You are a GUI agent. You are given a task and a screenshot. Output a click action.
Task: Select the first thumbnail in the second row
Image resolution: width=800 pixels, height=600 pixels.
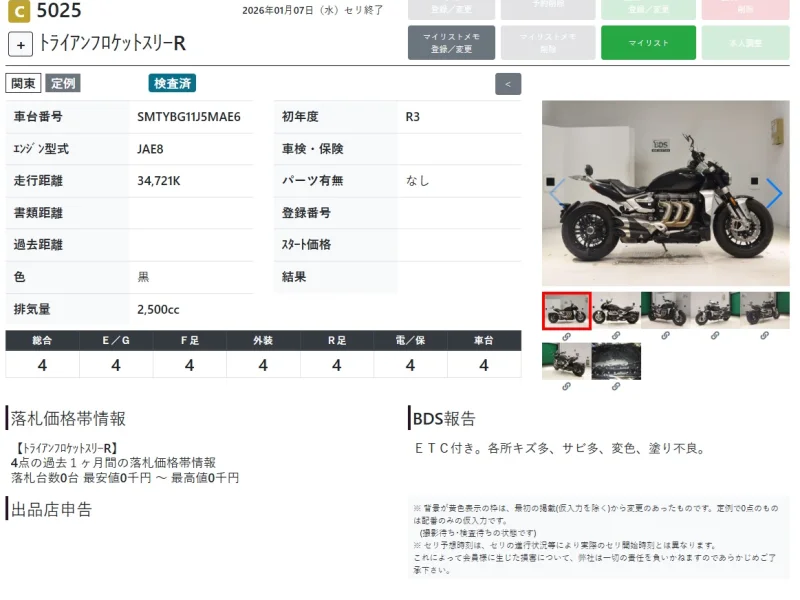click(x=566, y=361)
